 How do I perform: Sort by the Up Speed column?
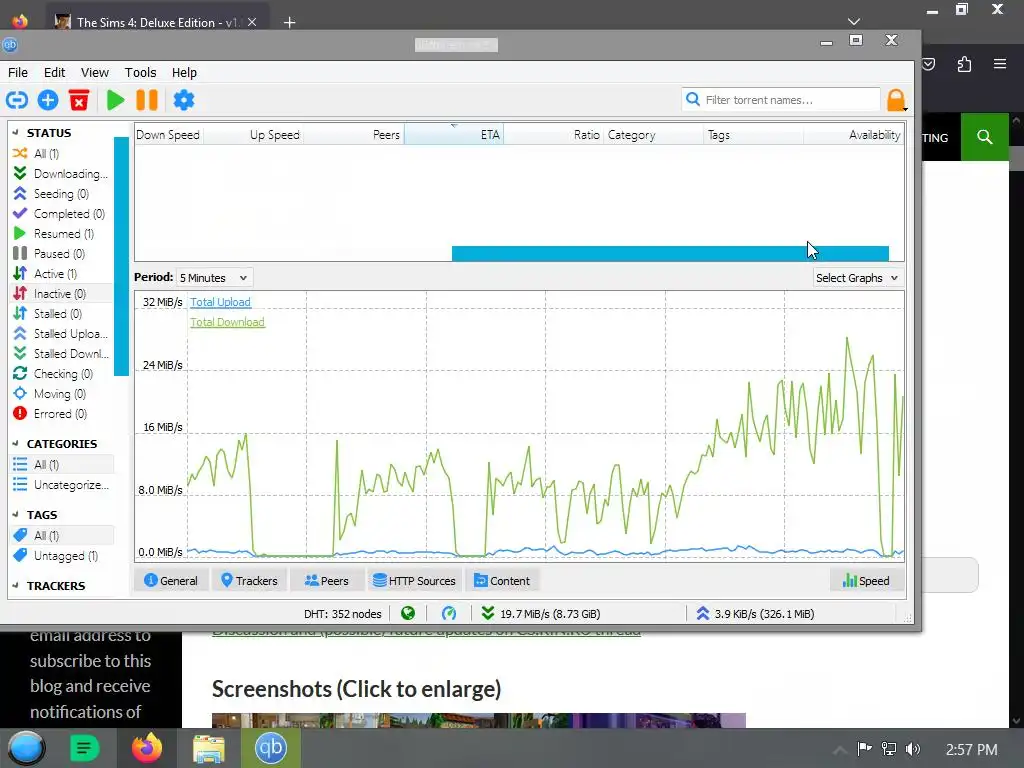253,135
